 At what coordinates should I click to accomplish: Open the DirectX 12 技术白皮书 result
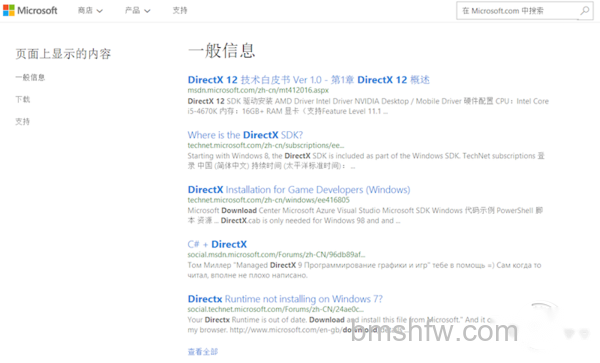[308, 80]
